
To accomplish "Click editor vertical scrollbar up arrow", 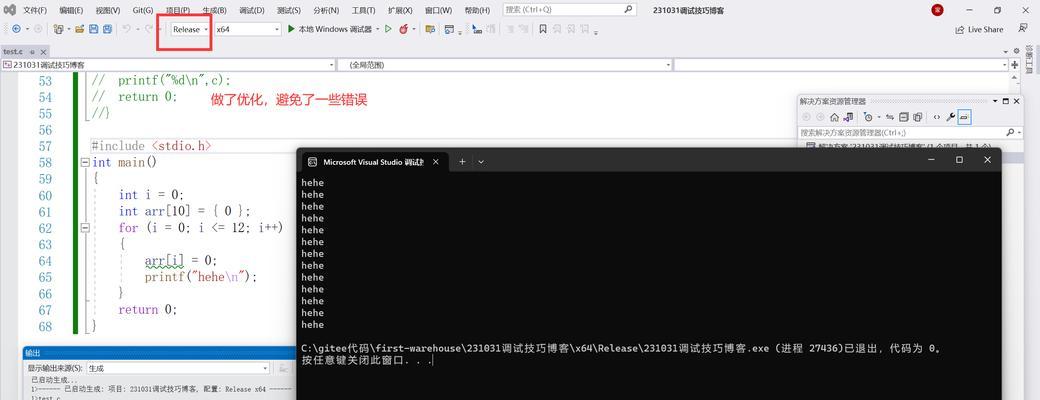I will pyautogui.click(x=1015, y=77).
